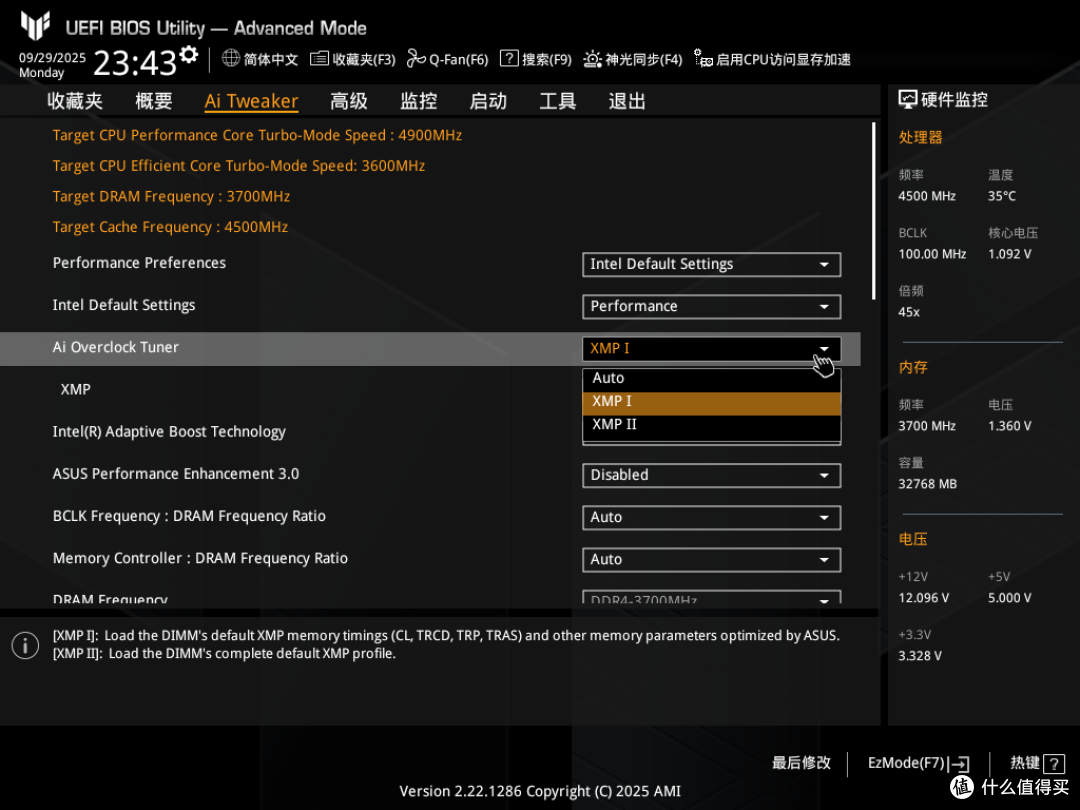Switch to the 启动 tab
The width and height of the screenshot is (1080, 810).
(x=488, y=101)
